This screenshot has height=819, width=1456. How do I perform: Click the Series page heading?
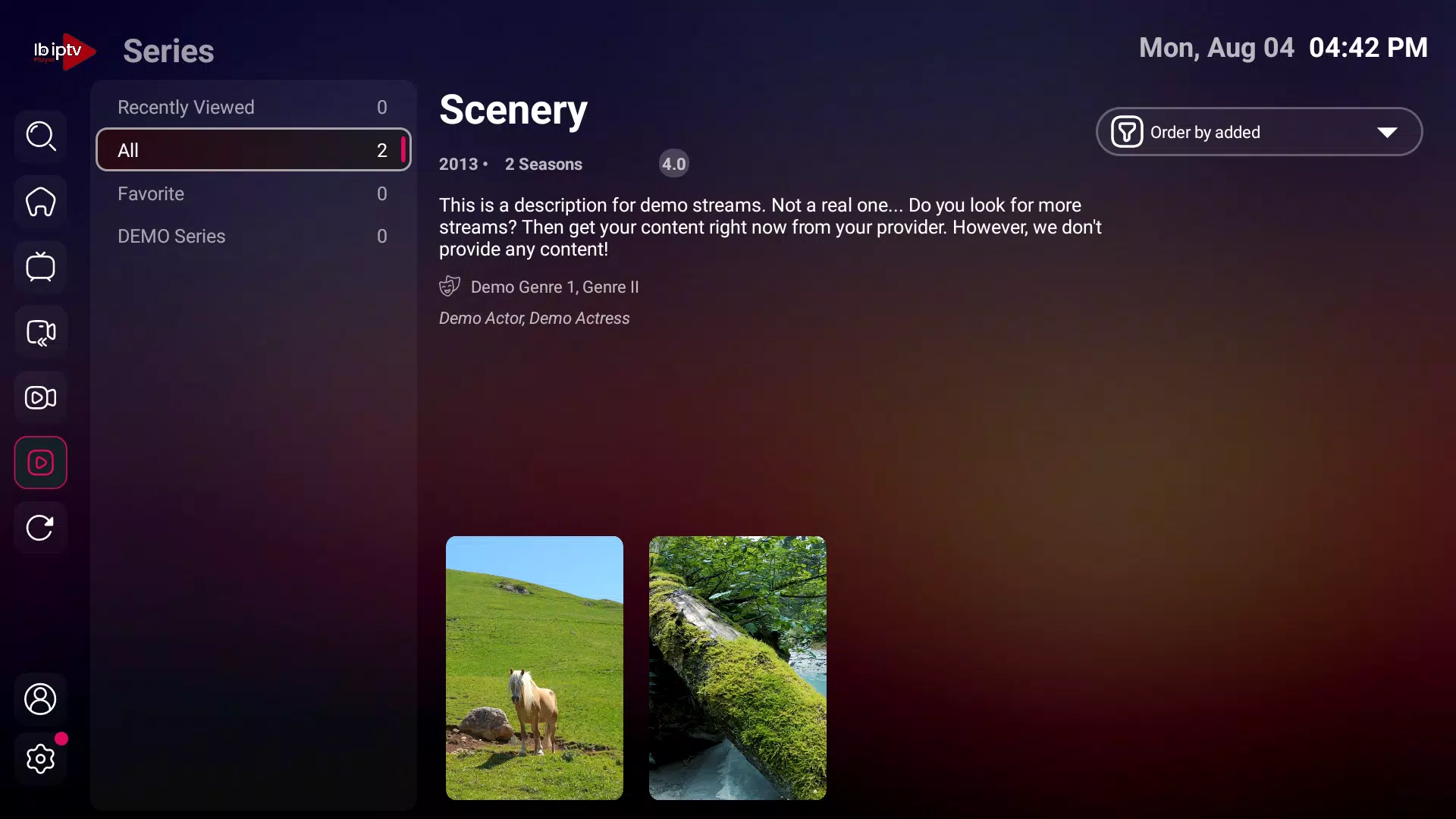(168, 52)
